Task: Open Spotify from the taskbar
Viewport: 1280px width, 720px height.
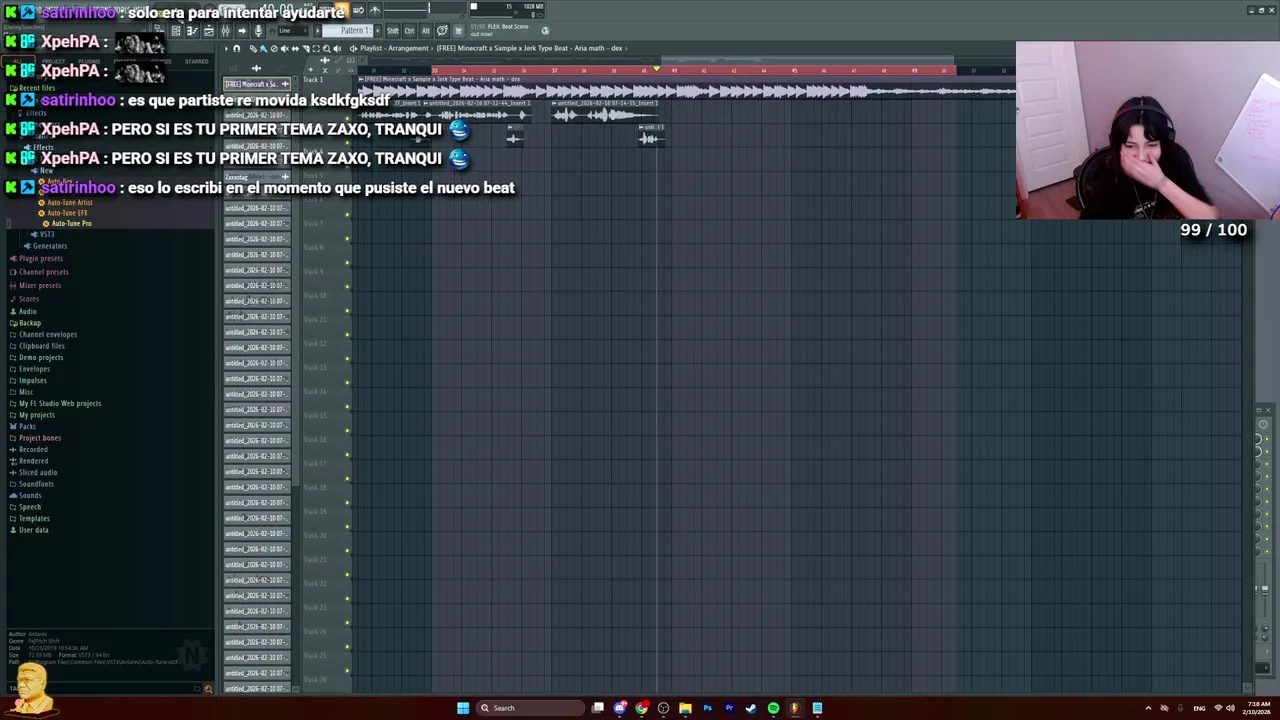Action: click(773, 708)
